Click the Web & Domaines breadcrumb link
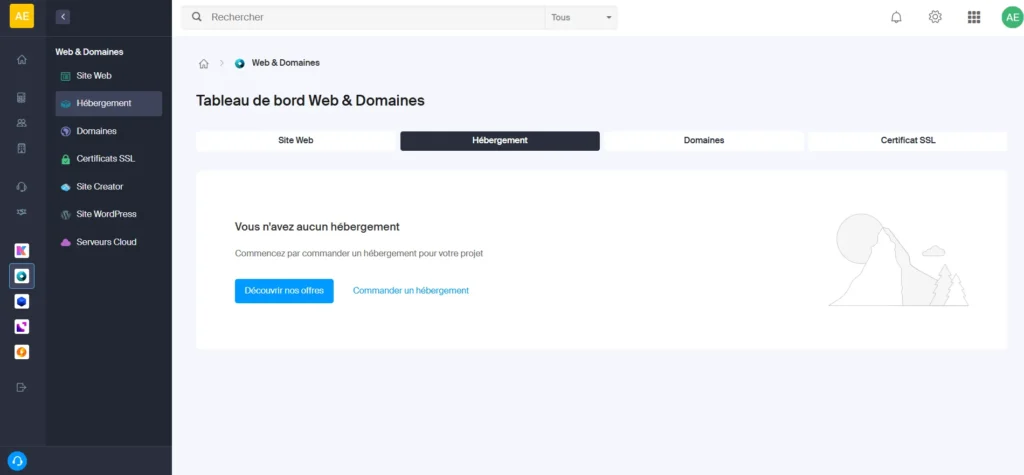This screenshot has width=1024, height=475. point(285,63)
